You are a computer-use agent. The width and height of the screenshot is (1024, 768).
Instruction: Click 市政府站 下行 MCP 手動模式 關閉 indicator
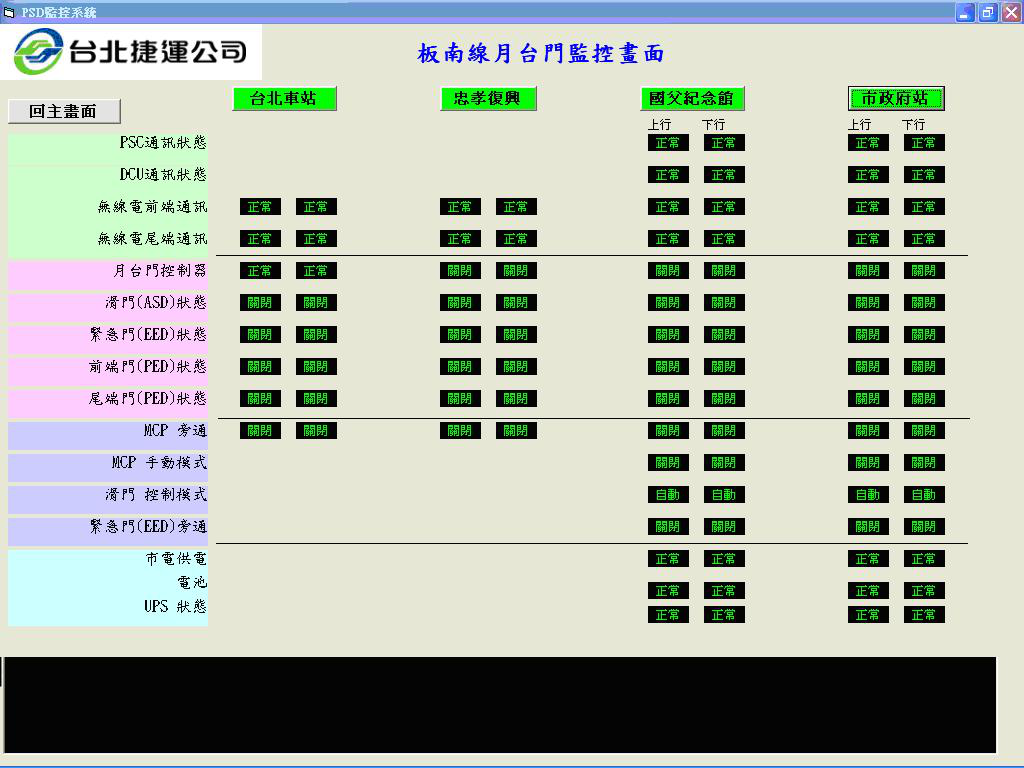pyautogui.click(x=924, y=462)
